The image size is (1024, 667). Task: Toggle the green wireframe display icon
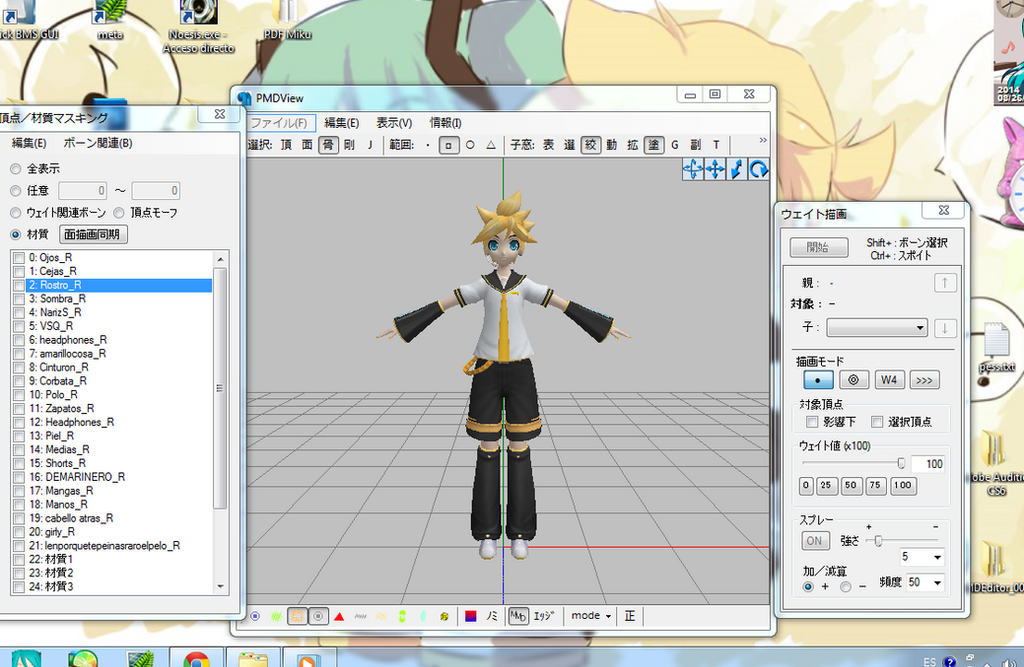click(276, 616)
